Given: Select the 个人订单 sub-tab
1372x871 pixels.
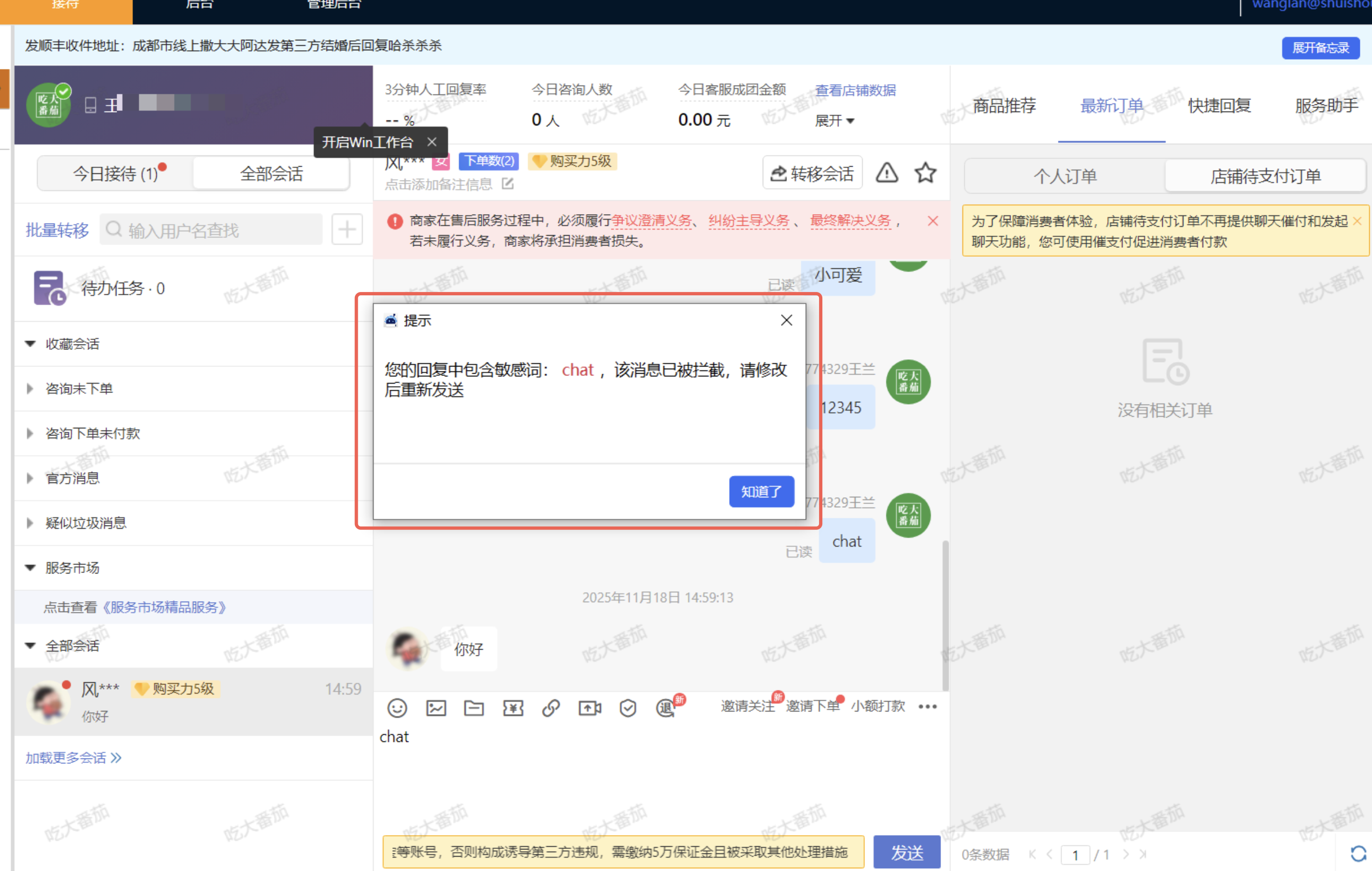Looking at the screenshot, I should point(1065,176).
